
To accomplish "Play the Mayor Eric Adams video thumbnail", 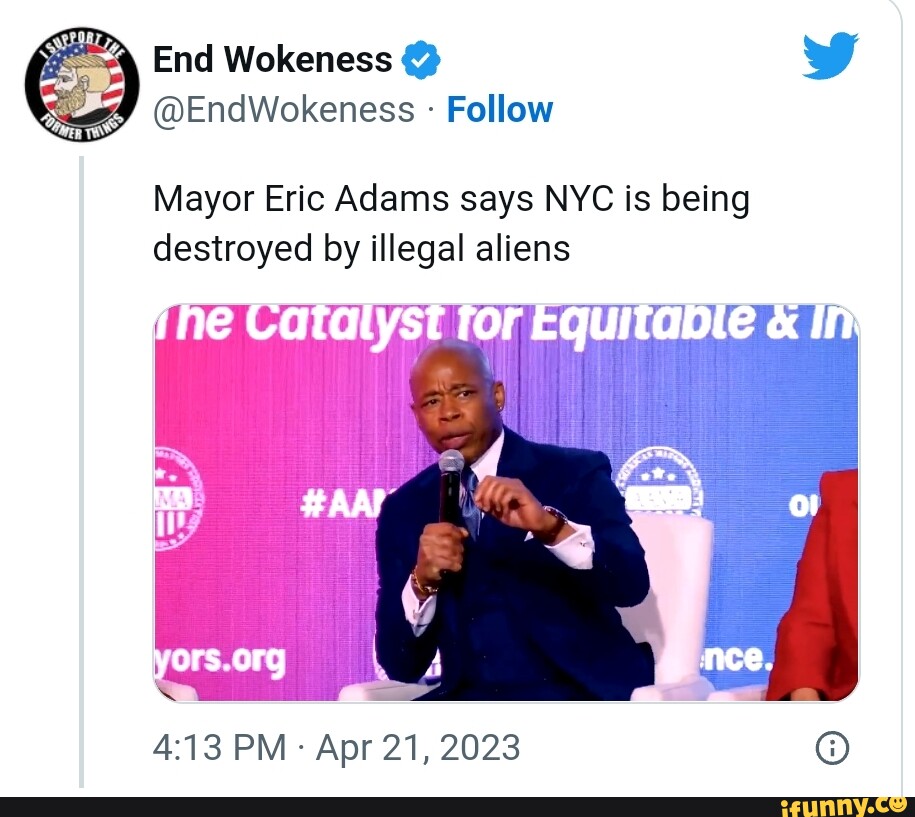I will (506, 502).
